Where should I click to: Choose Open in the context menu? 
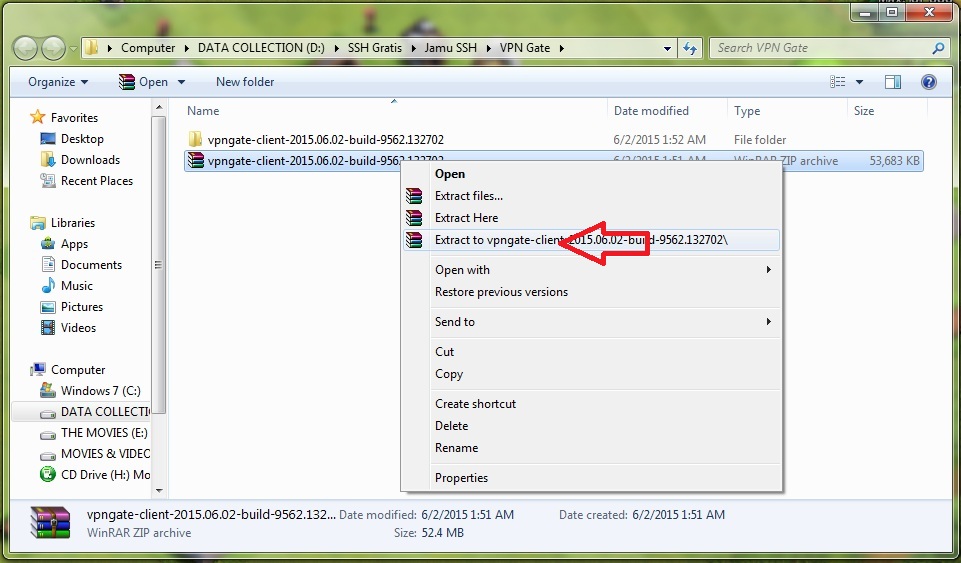pos(591,174)
